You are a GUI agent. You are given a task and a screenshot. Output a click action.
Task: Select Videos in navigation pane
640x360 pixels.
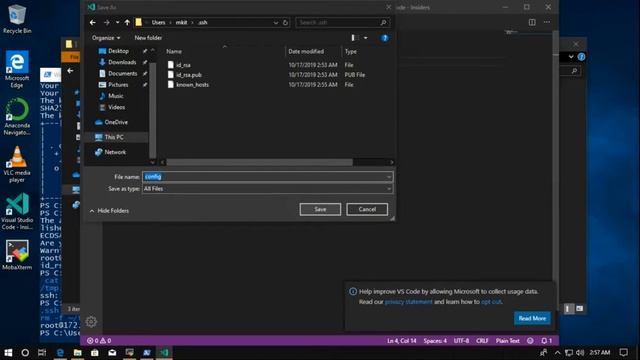[116, 107]
